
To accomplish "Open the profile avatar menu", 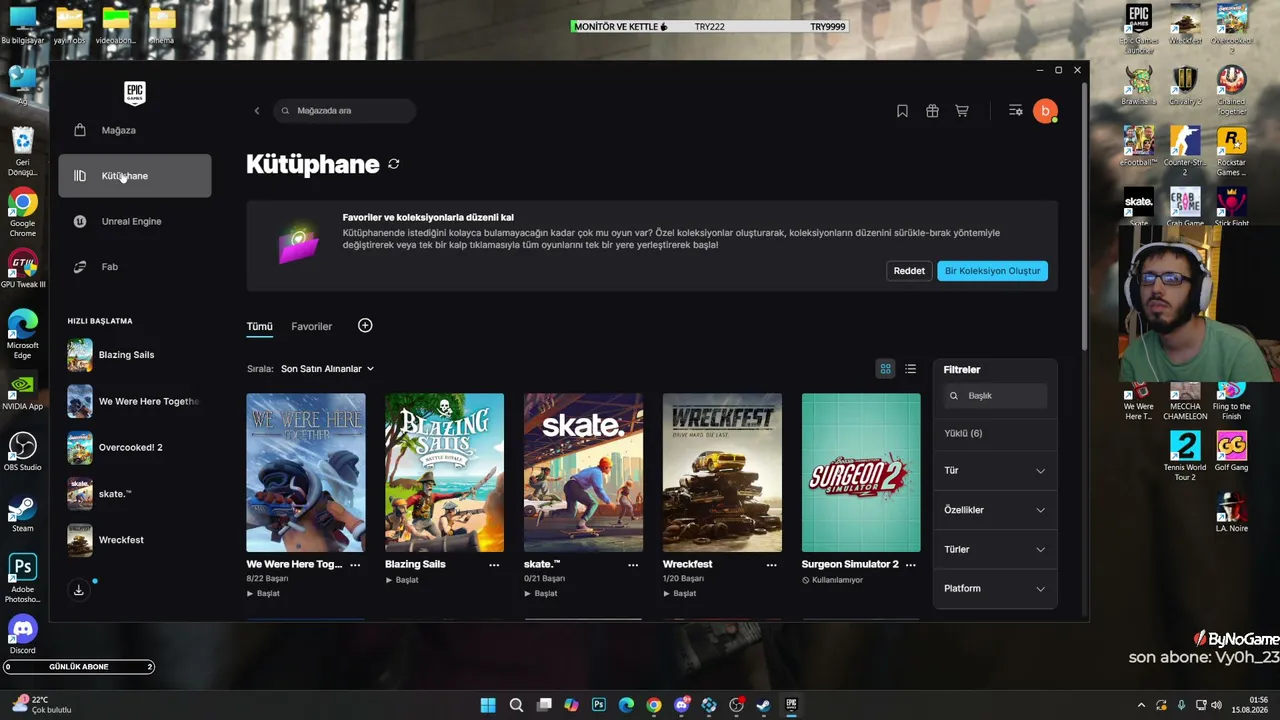I will pos(1045,111).
